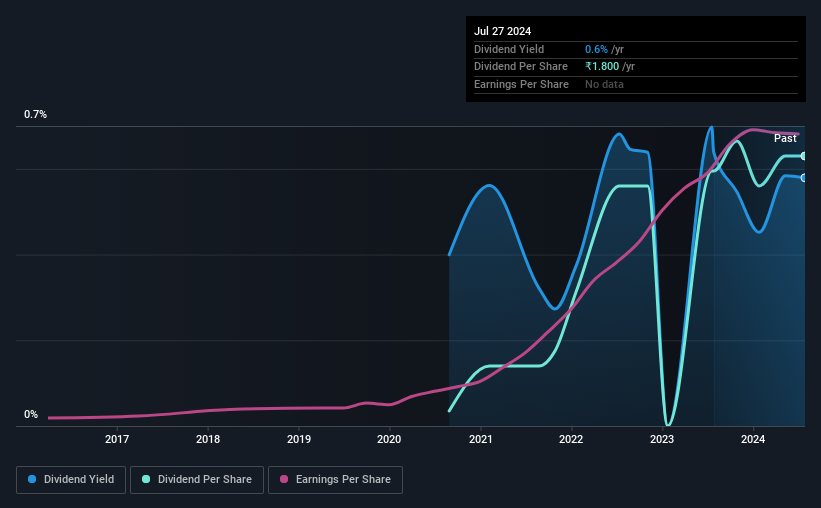
Task: Select the 2024 tick on the timeline axis
Action: click(x=753, y=439)
